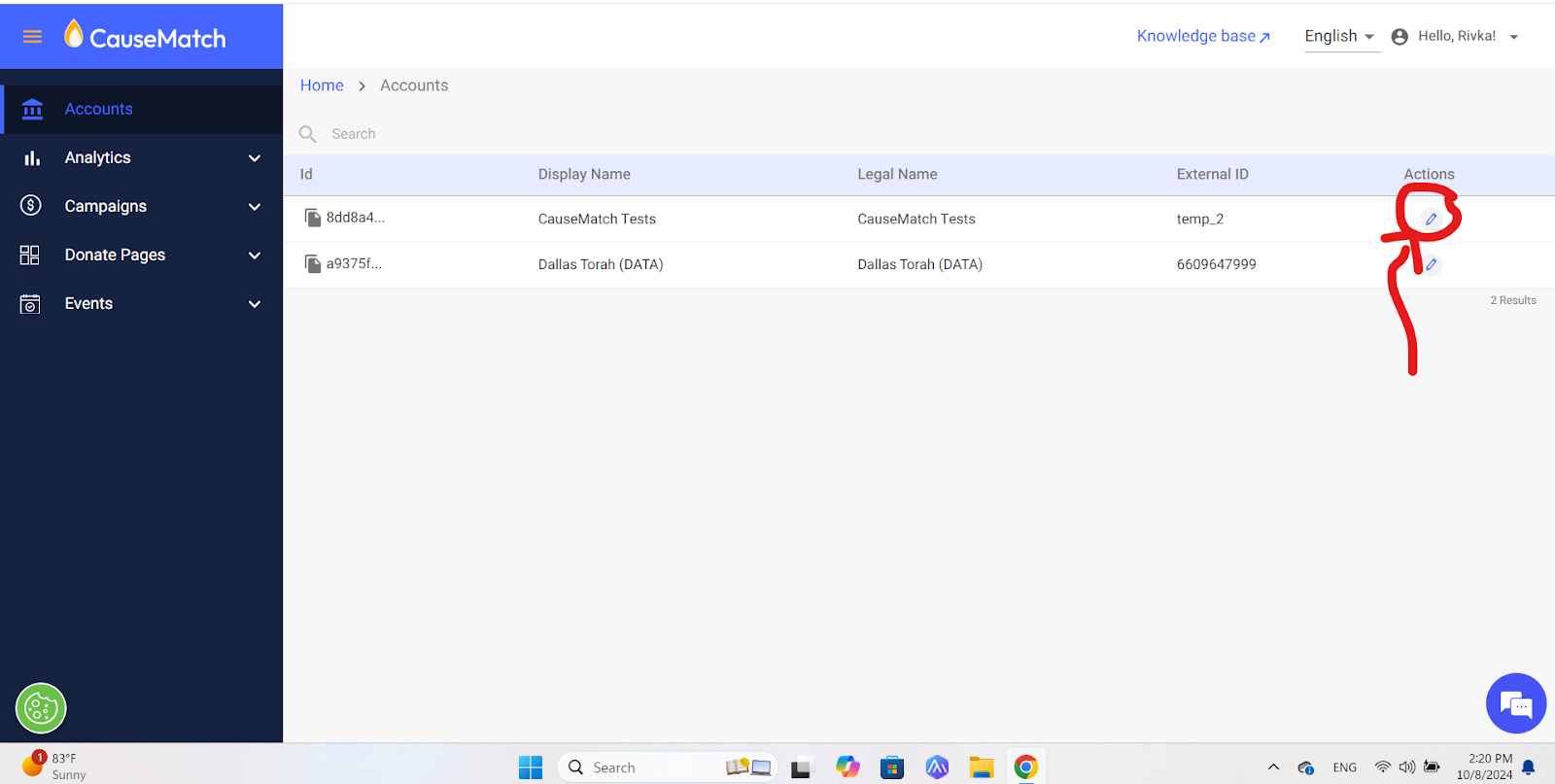This screenshot has height=784, width=1555.
Task: Click the Accounts bank icon in sidebar
Action: (32, 109)
